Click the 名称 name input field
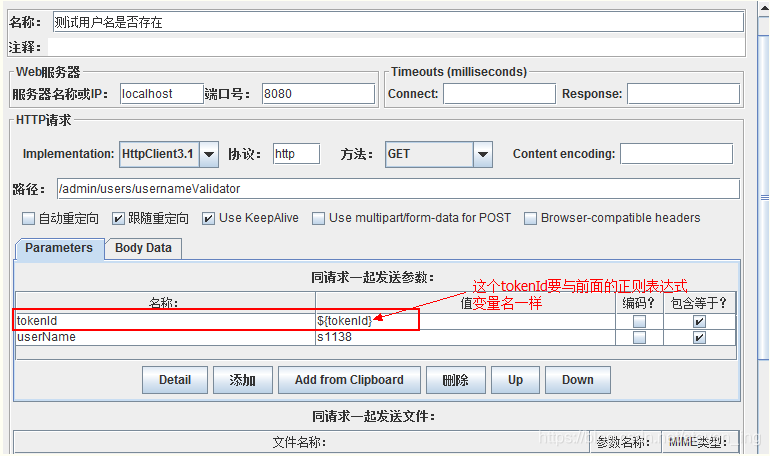This screenshot has width=770, height=456. (398, 22)
